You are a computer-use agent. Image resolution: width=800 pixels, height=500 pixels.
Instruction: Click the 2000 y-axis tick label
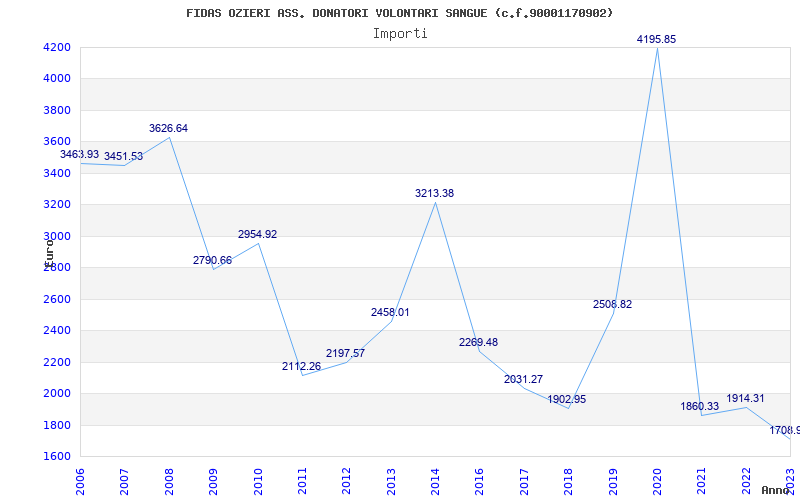tap(57, 393)
